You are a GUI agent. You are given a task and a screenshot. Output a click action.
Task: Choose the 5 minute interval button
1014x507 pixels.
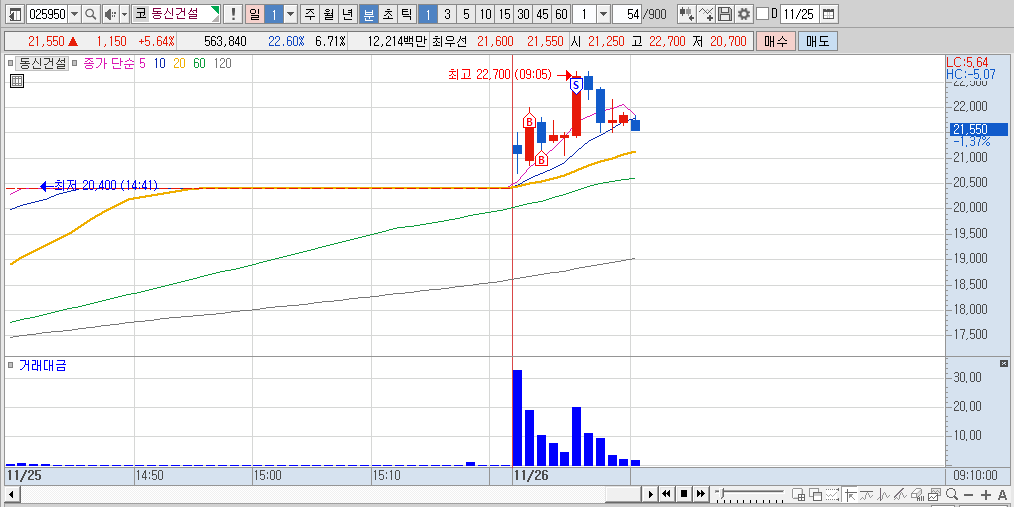pyautogui.click(x=466, y=14)
